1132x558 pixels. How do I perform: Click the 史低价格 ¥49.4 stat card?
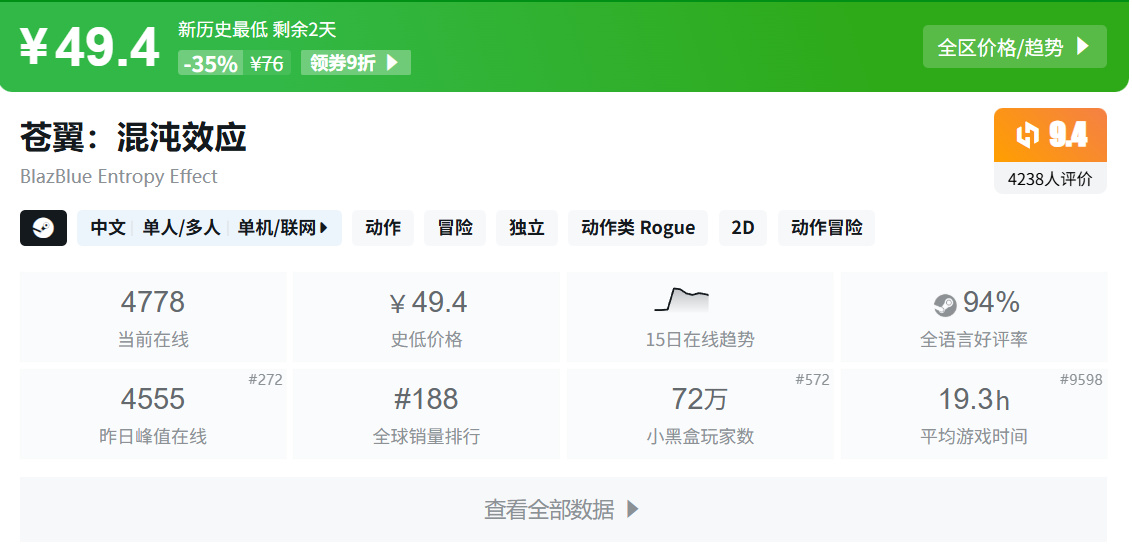[427, 317]
